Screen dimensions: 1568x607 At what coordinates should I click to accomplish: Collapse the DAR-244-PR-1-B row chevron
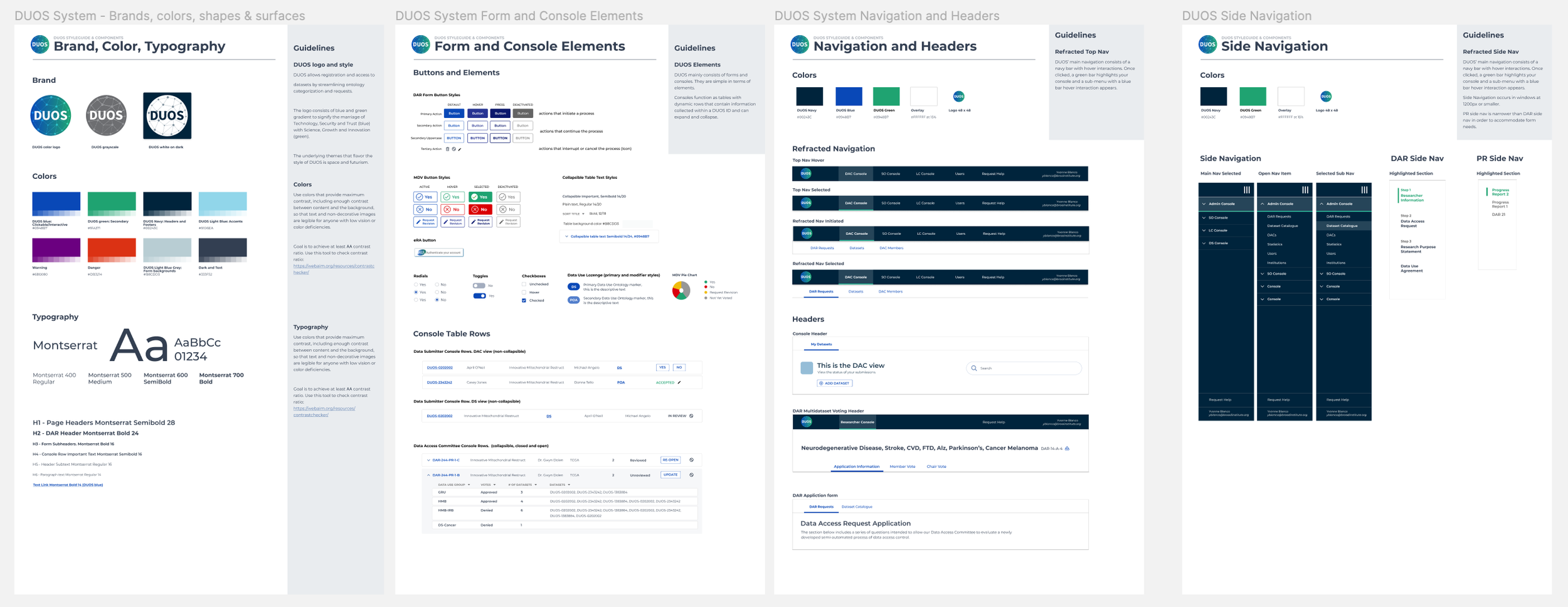428,475
